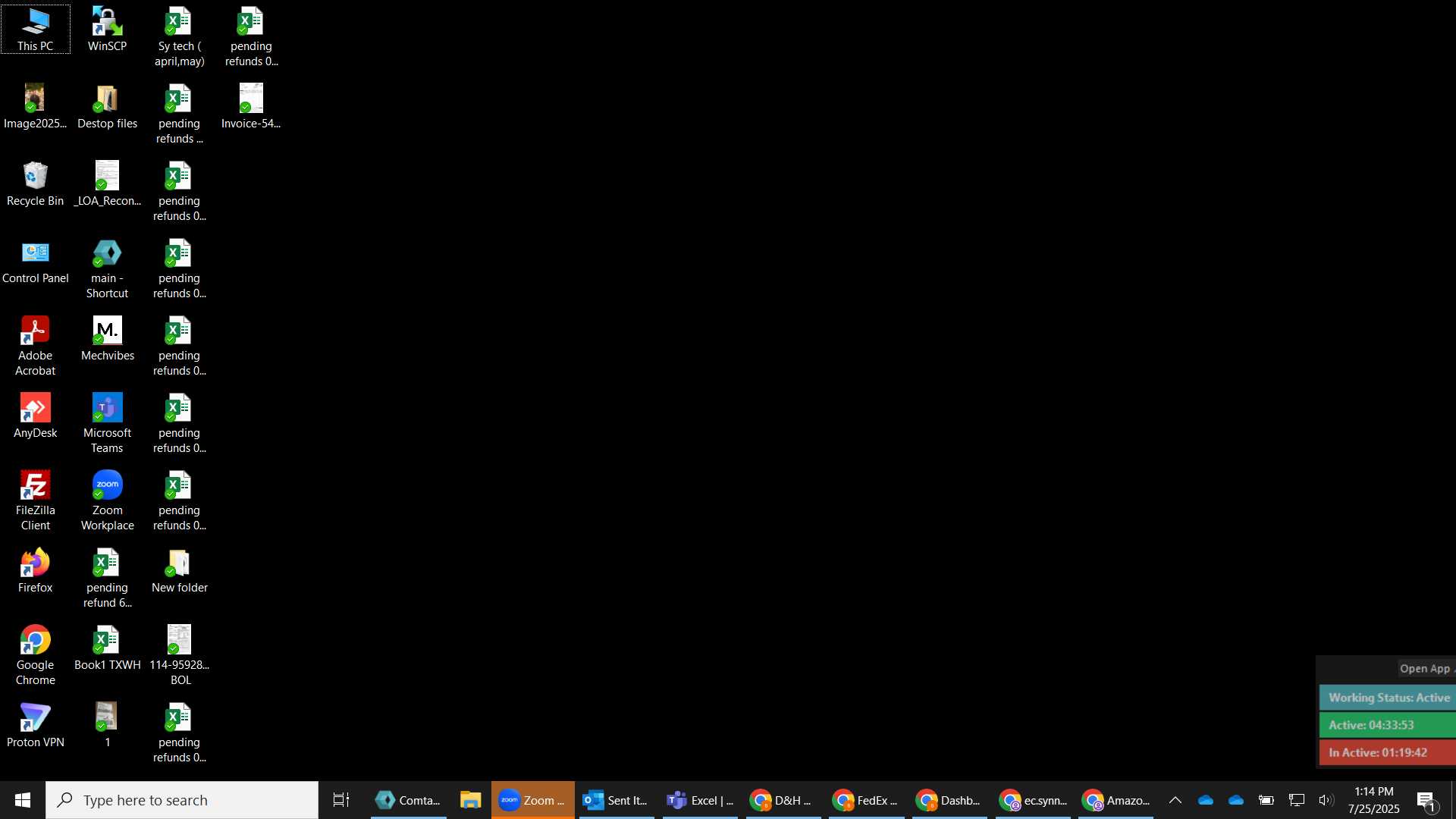The width and height of the screenshot is (1456, 819).
Task: Select the Microsoft Teams desktop icon
Action: click(107, 424)
